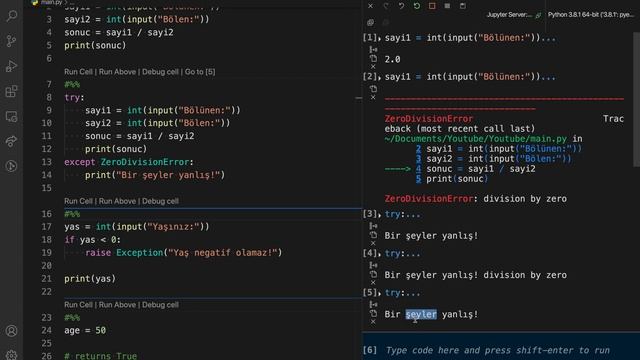
Task: Click Debug cell above line 23
Action: [160, 305]
